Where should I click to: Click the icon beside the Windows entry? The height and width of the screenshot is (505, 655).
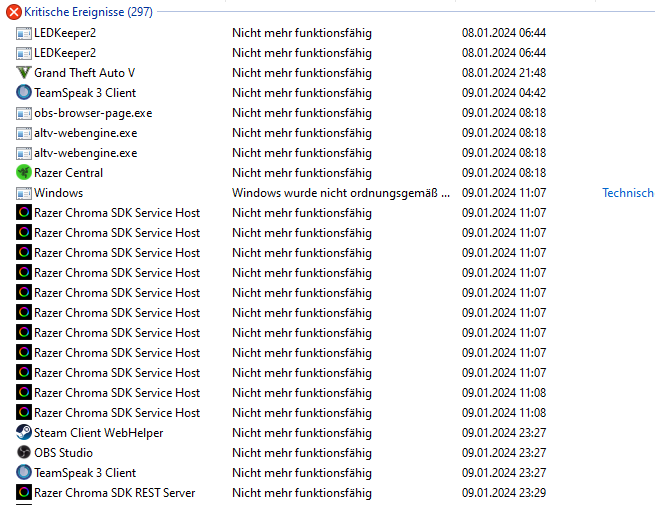pyautogui.click(x=24, y=193)
